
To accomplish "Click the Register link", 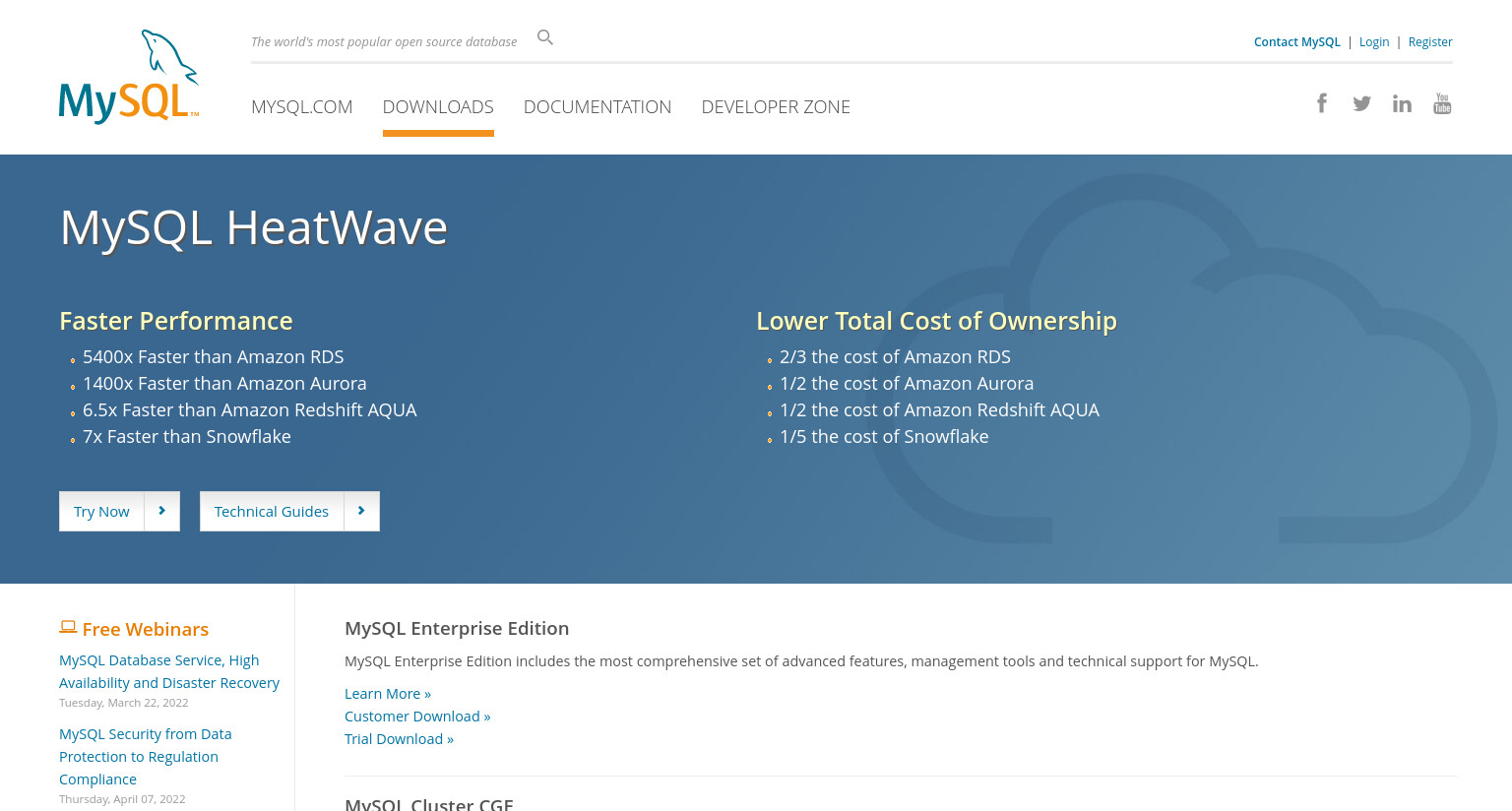I will (x=1430, y=41).
